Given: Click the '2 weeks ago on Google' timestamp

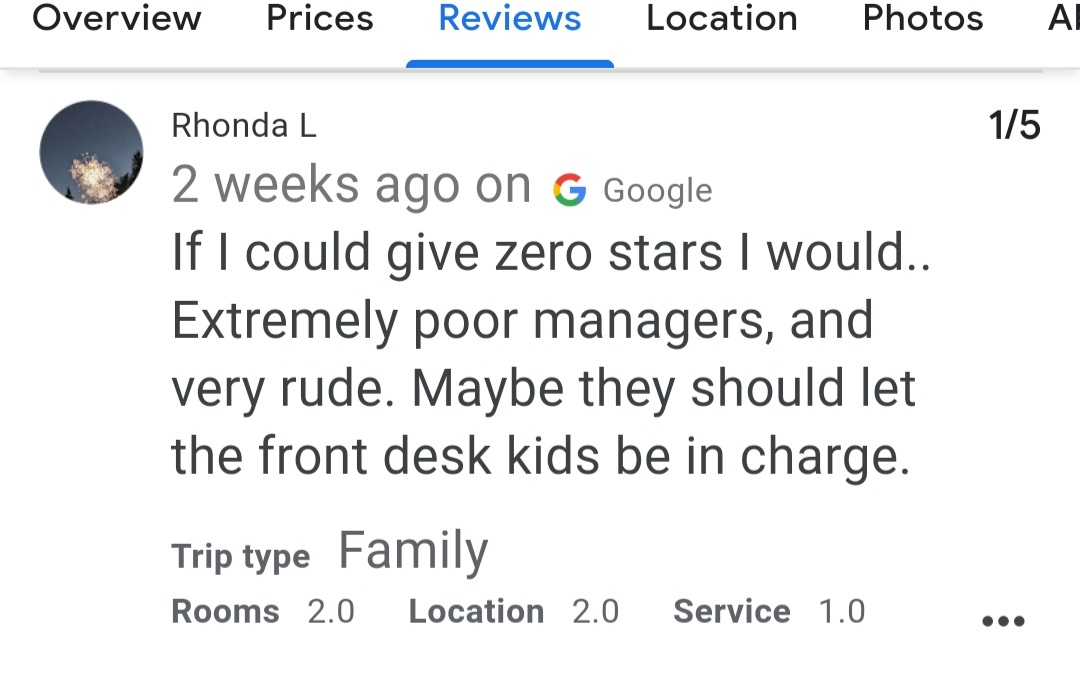Looking at the screenshot, I should [x=441, y=185].
